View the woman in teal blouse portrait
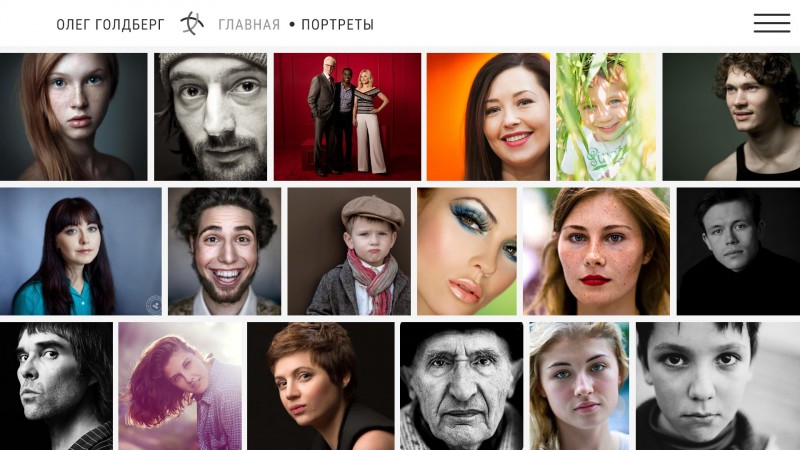800x450 pixels. click(x=81, y=251)
